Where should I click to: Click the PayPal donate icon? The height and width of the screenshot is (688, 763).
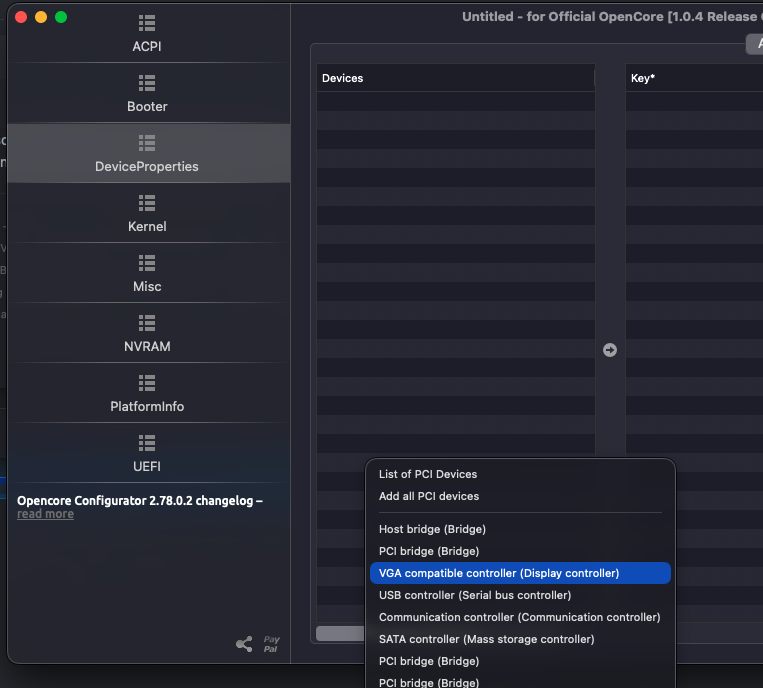tap(271, 644)
